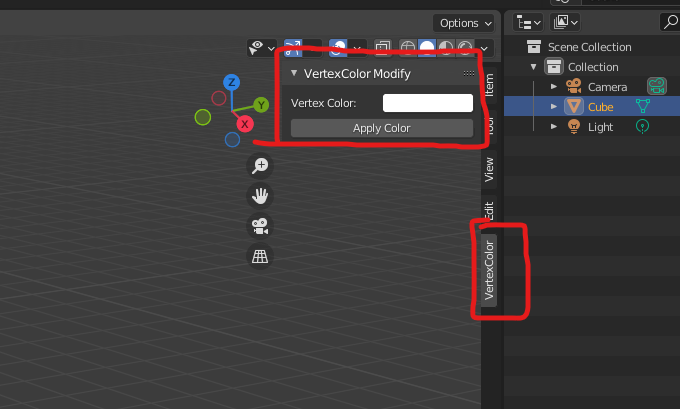Click the Y axis on navigation gizmo
Image resolution: width=680 pixels, height=409 pixels.
click(x=261, y=105)
